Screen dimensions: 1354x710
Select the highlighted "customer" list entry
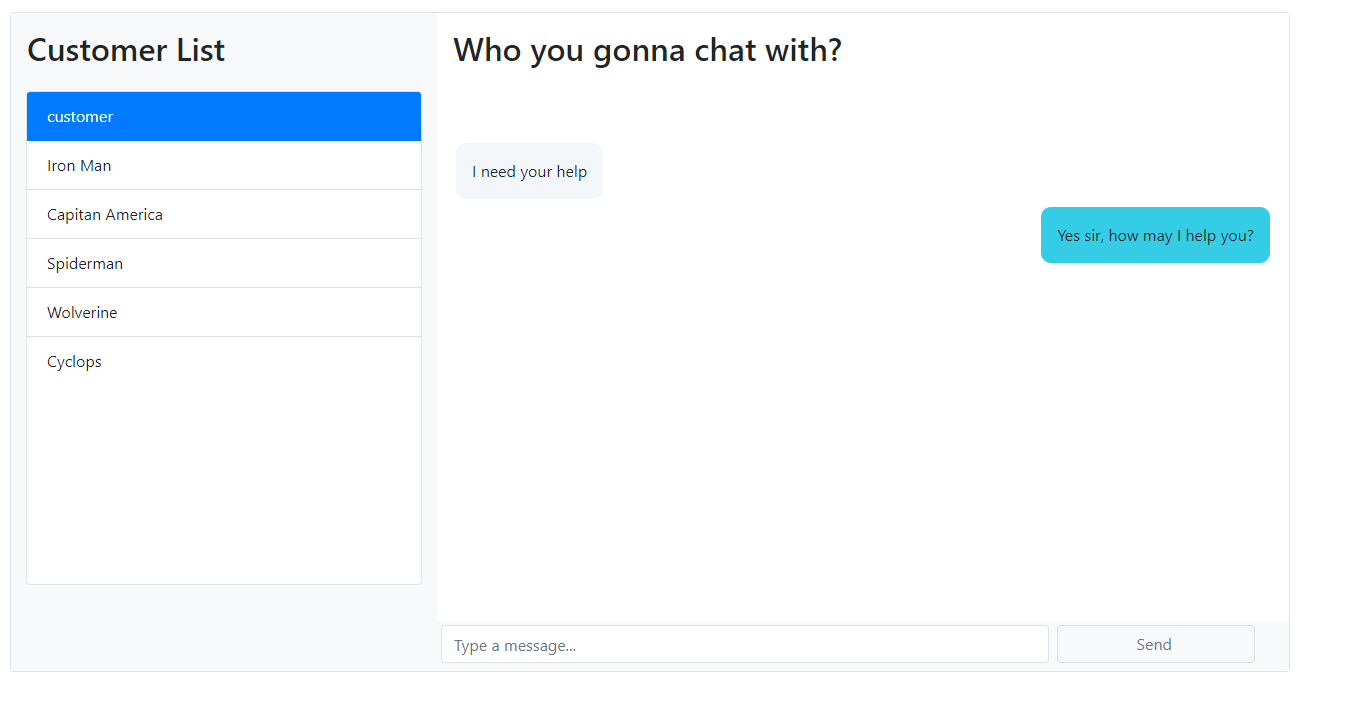coord(224,116)
